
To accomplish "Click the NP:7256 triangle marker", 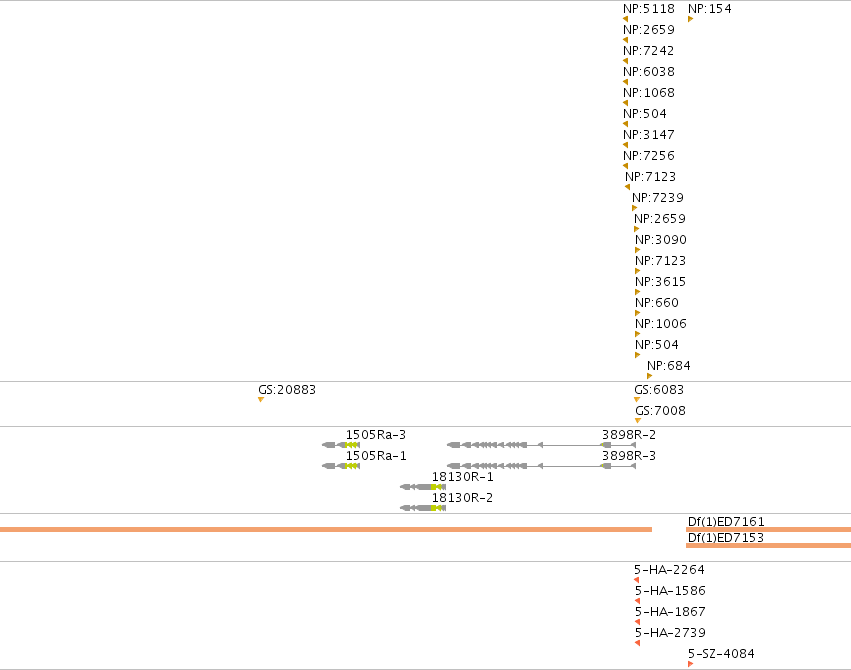I will click(x=626, y=166).
